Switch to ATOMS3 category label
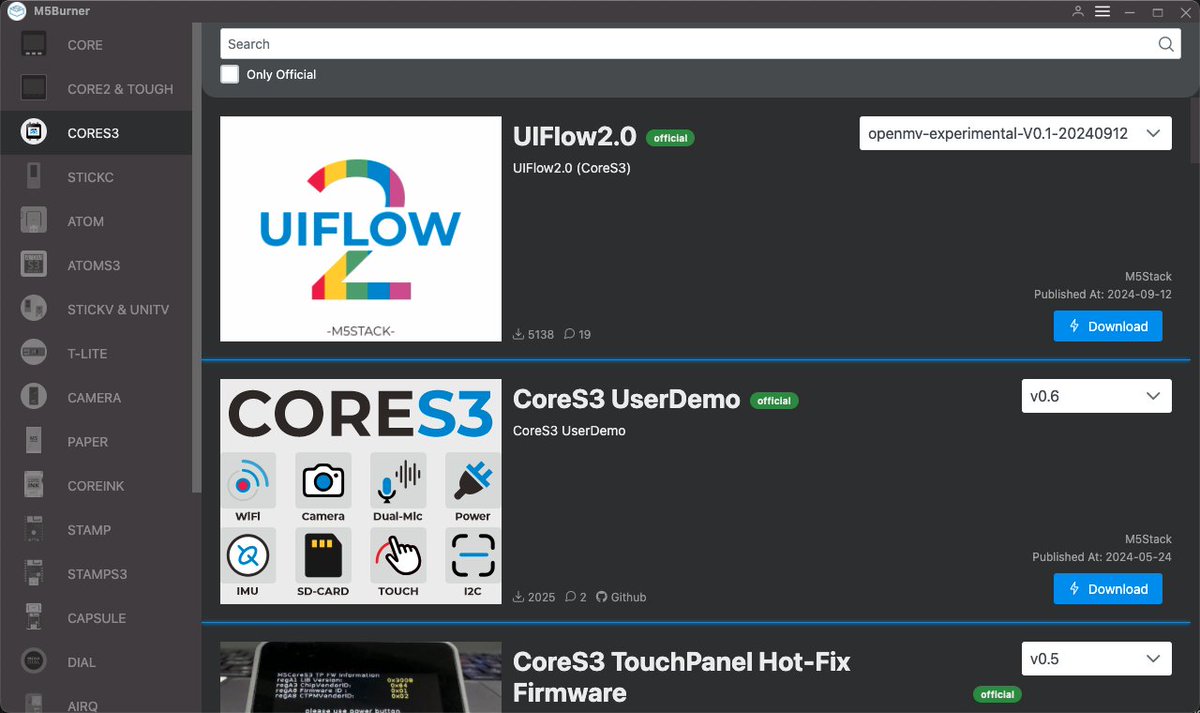Screen dimensions: 1200x713 [x=93, y=265]
